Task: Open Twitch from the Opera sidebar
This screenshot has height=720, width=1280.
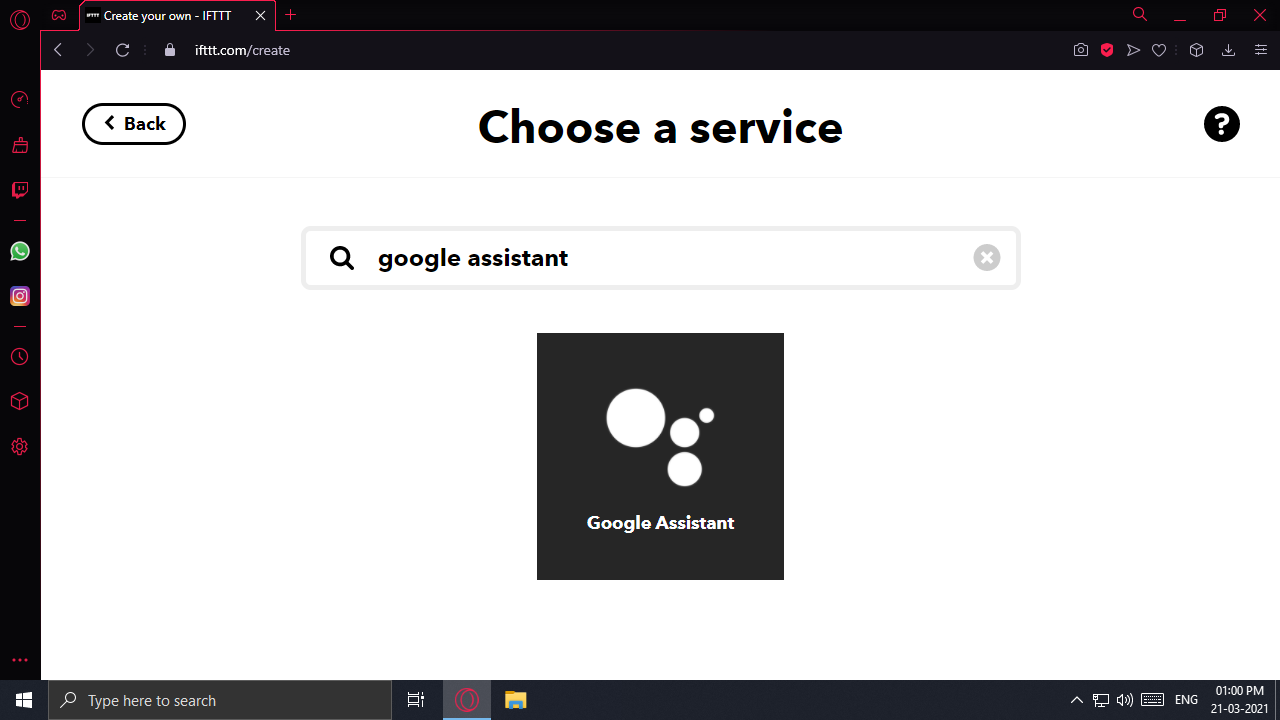Action: coord(20,190)
